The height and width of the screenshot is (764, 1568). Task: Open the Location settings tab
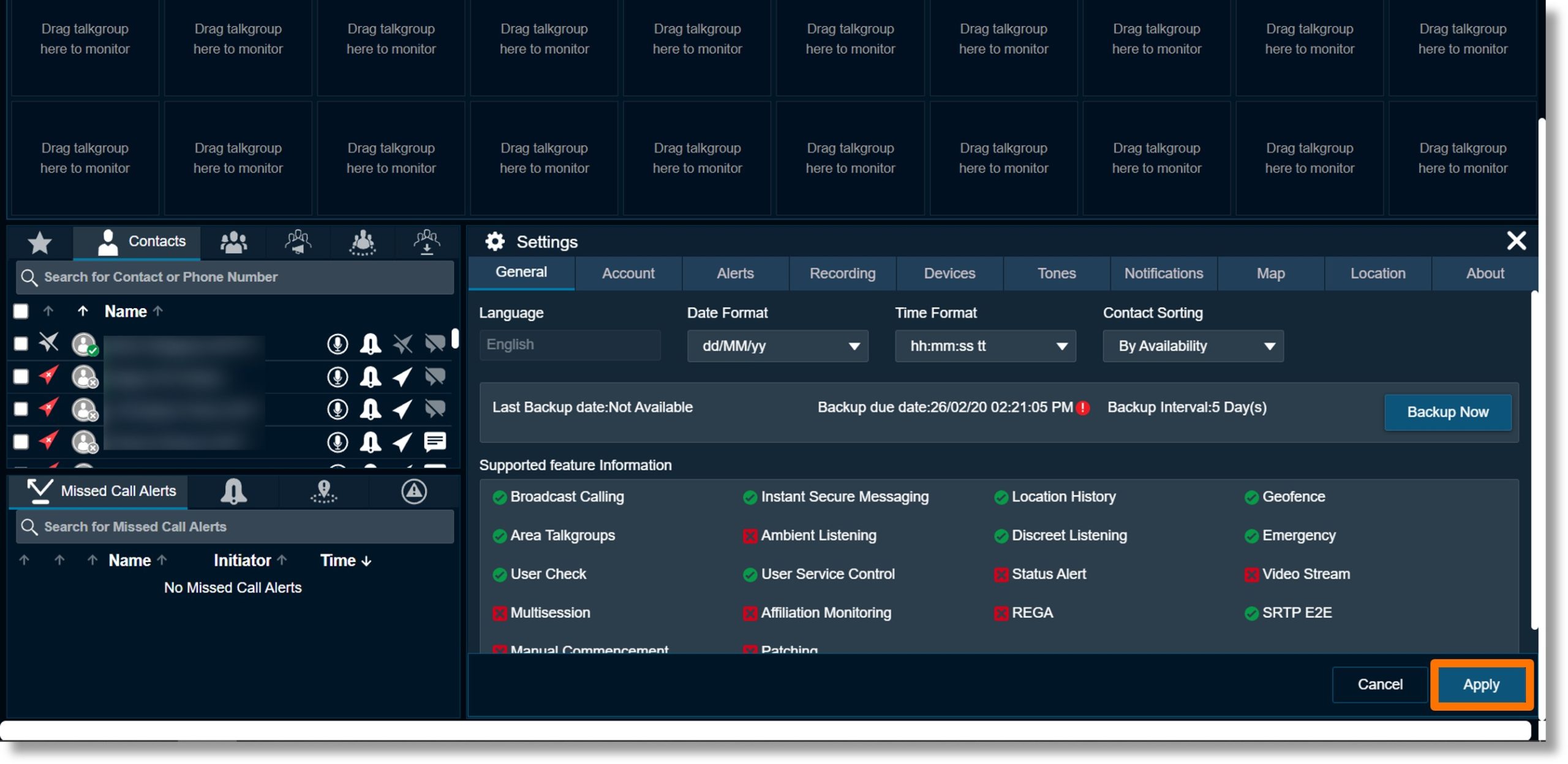[1378, 274]
